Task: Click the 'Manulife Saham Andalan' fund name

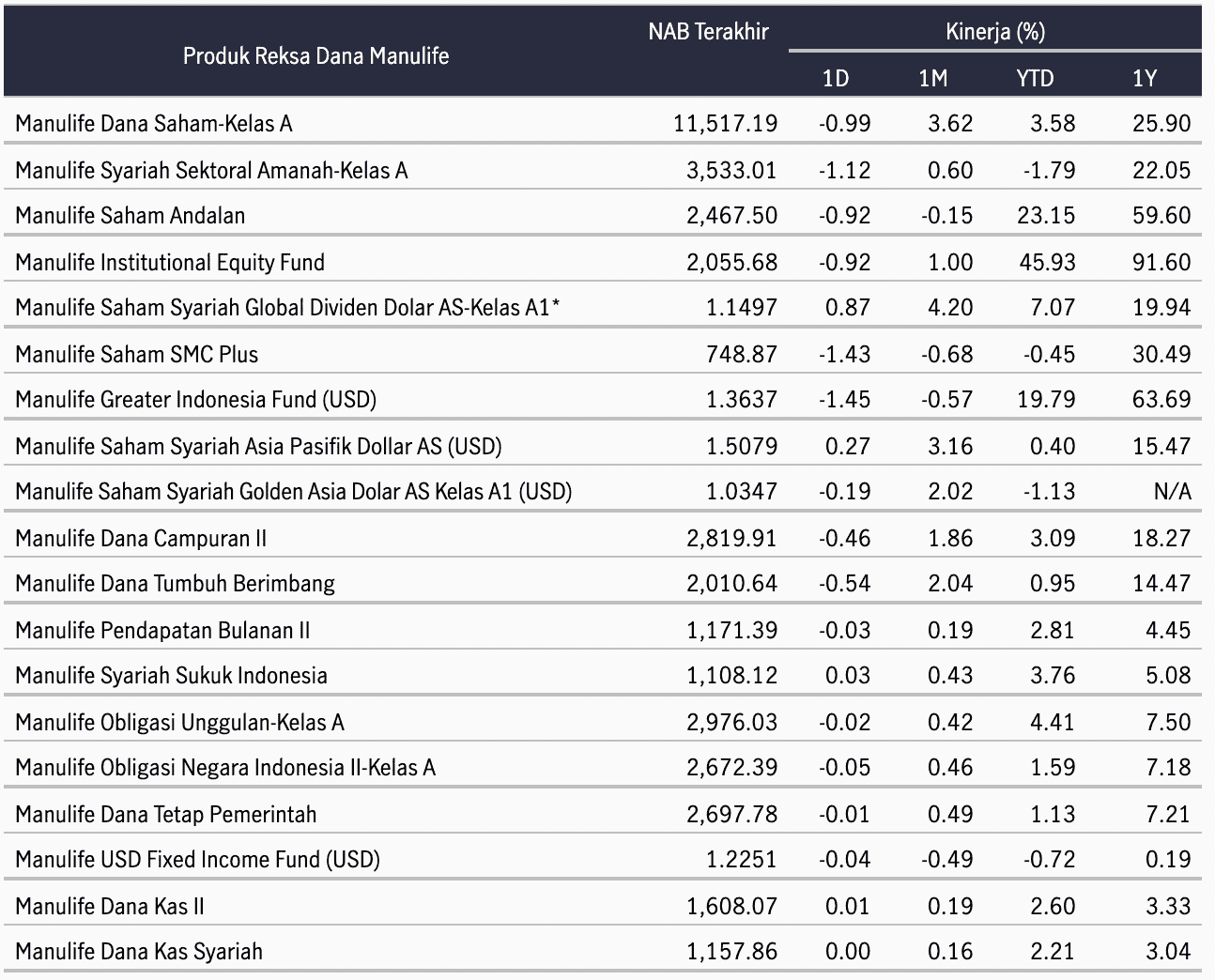Action: 130,215
